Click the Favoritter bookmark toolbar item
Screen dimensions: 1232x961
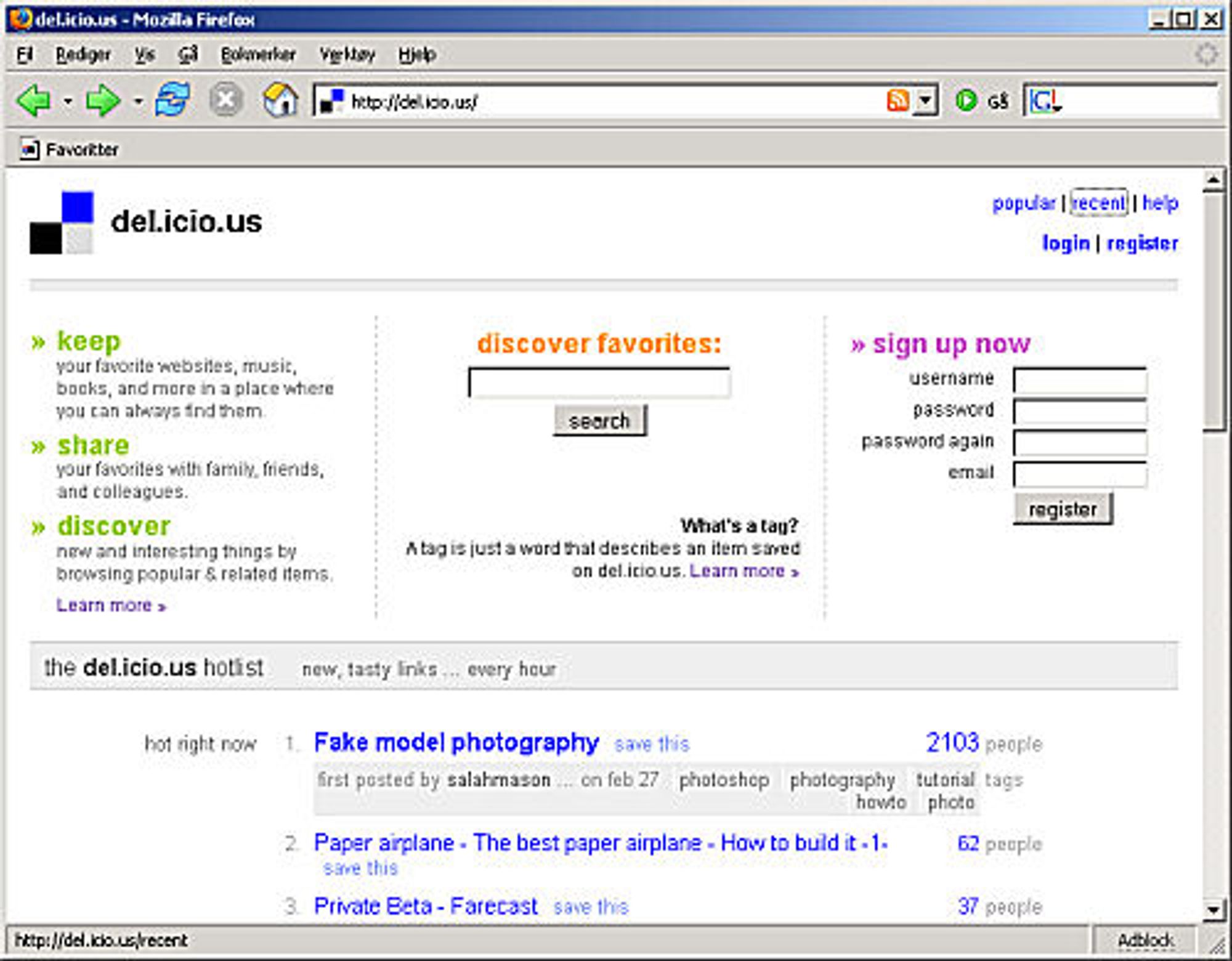point(69,149)
